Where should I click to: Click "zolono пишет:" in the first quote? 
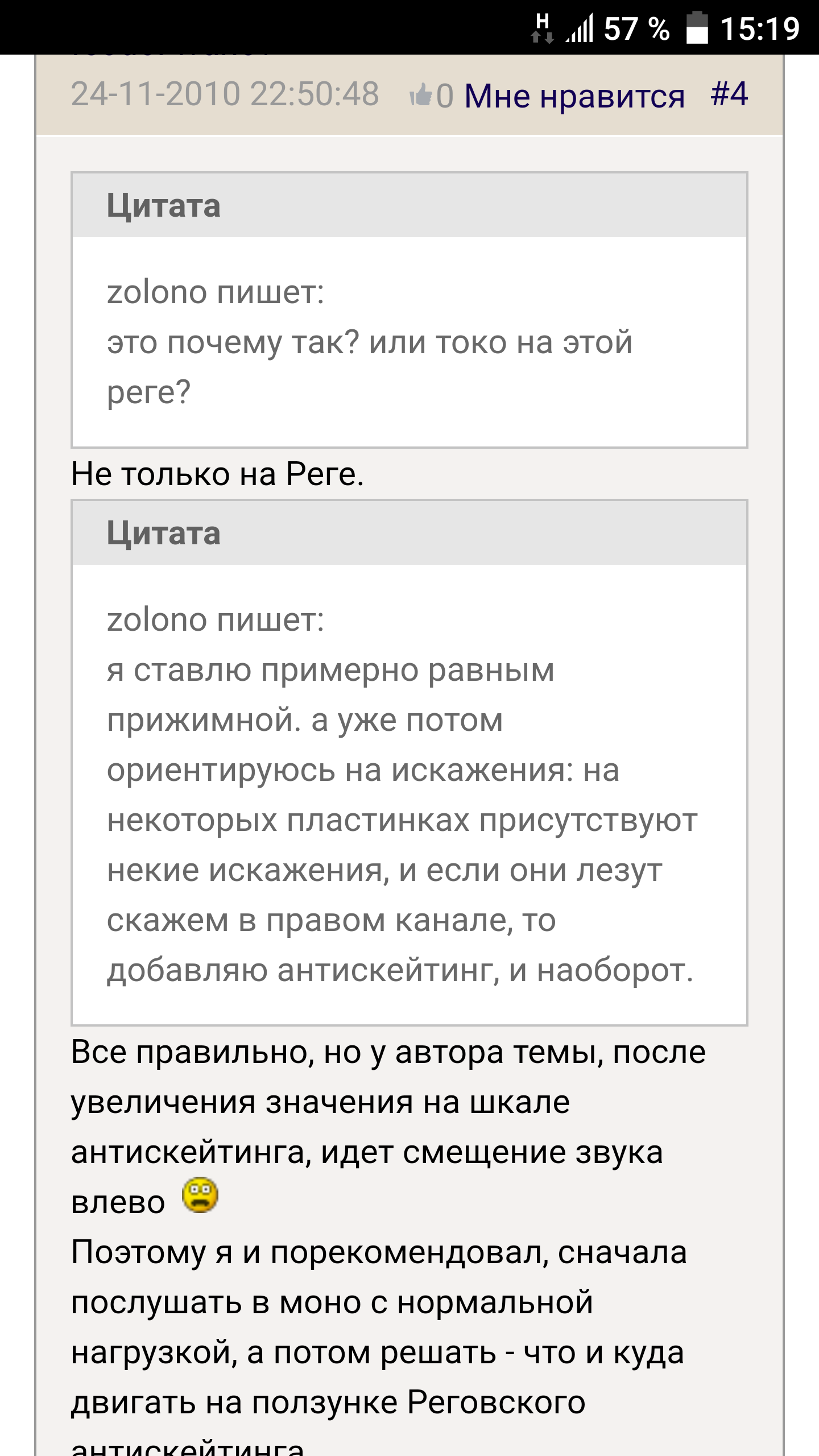(x=216, y=293)
